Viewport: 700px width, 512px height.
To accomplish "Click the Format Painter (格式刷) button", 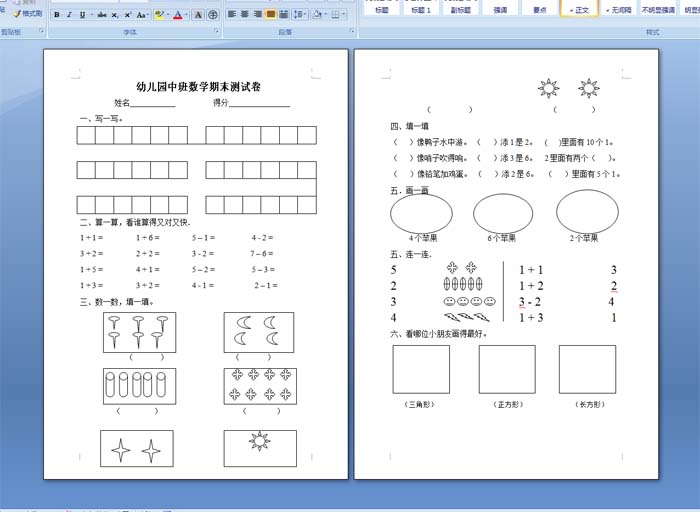I will point(28,14).
